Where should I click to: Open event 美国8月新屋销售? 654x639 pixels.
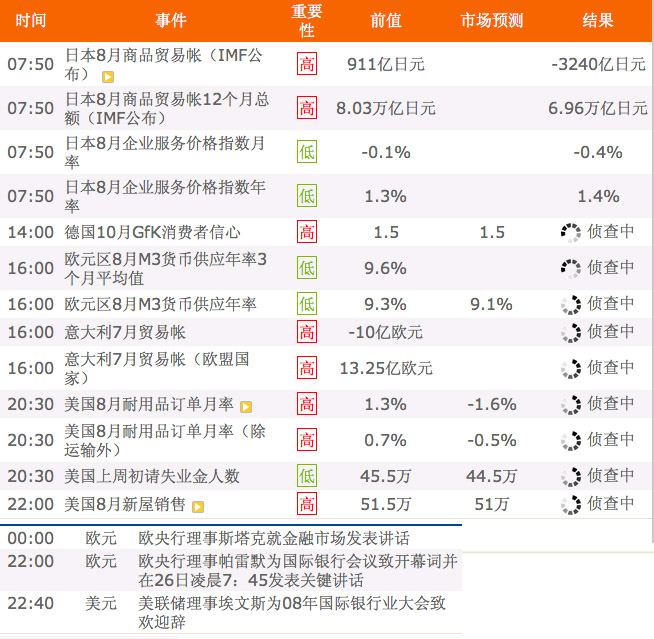pos(125,504)
